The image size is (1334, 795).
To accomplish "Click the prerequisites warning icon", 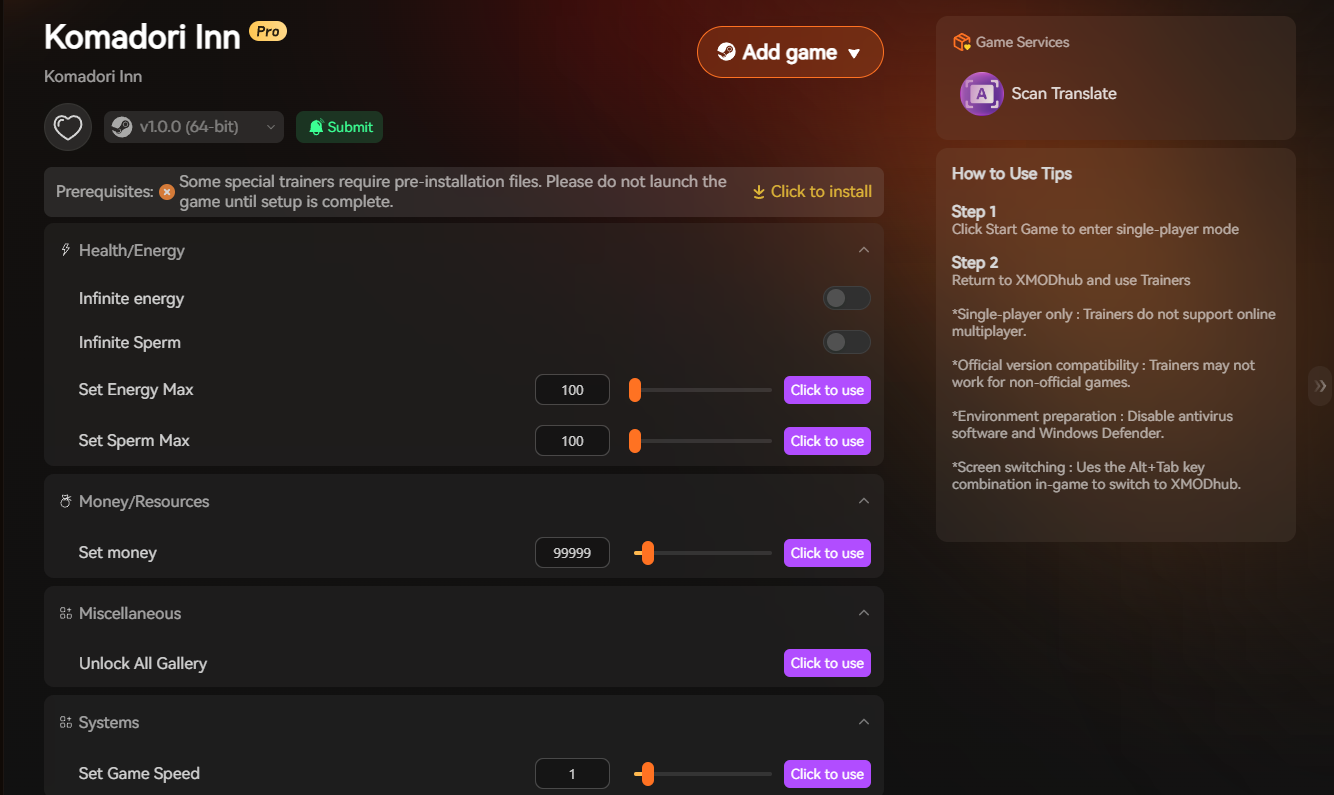I will (167, 192).
